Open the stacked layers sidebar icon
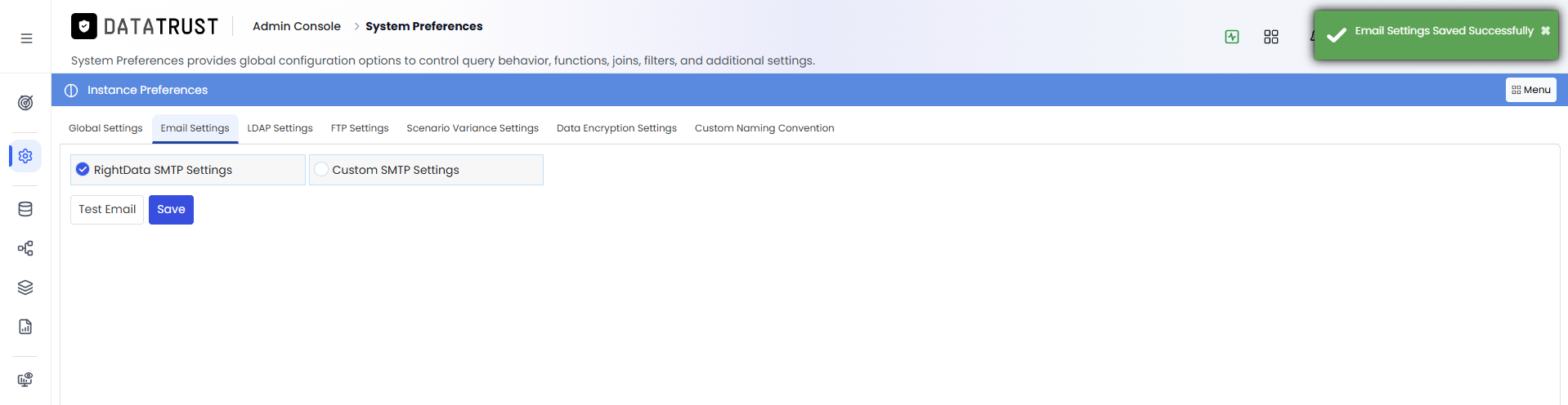Screen dimensions: 1568x405 coord(25,287)
